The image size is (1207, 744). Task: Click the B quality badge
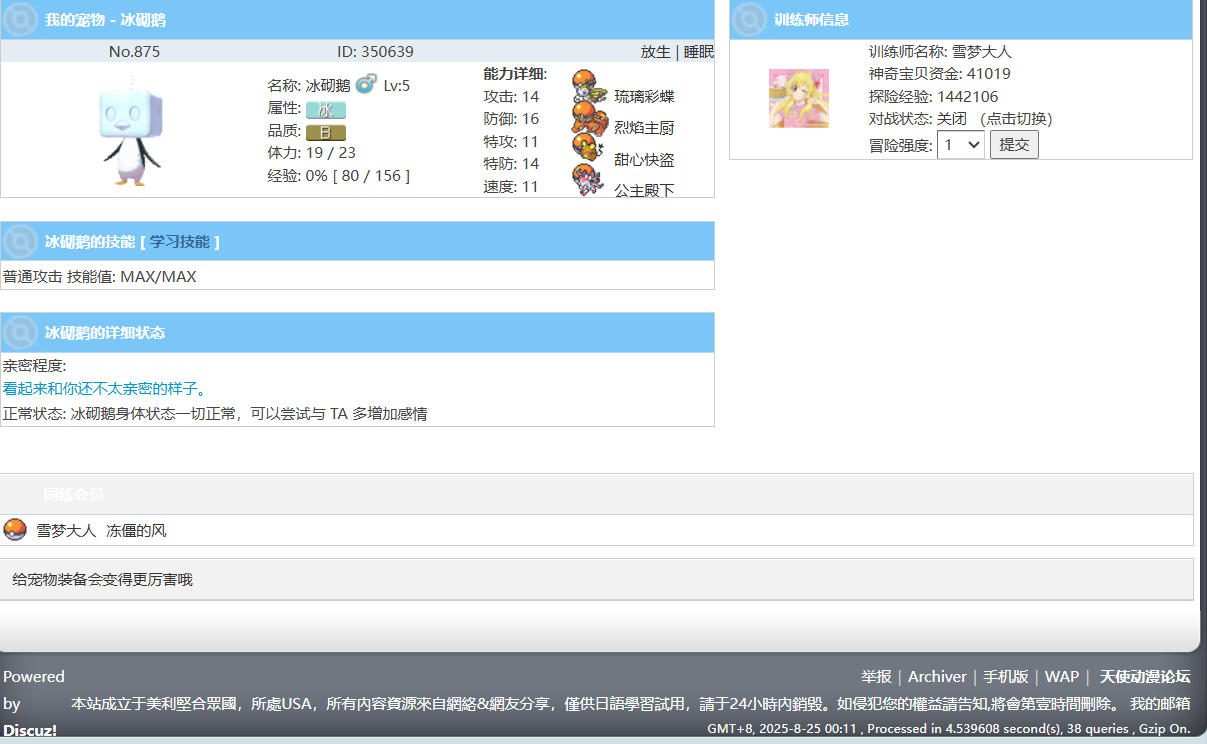[326, 132]
